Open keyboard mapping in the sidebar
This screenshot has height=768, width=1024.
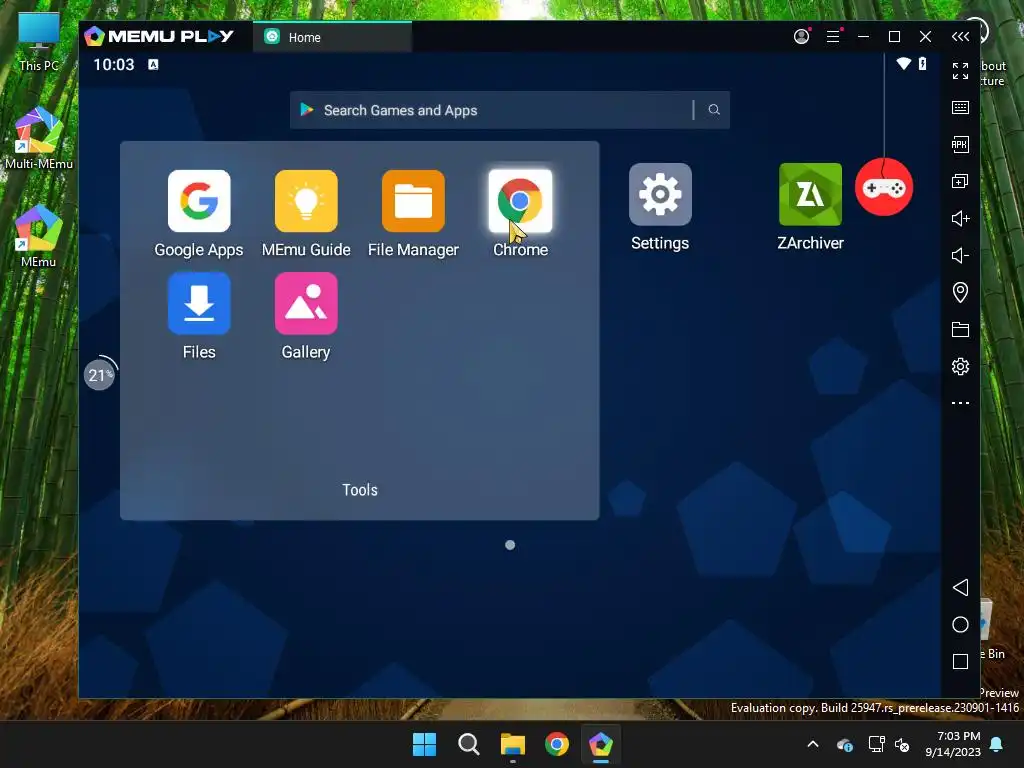point(960,108)
